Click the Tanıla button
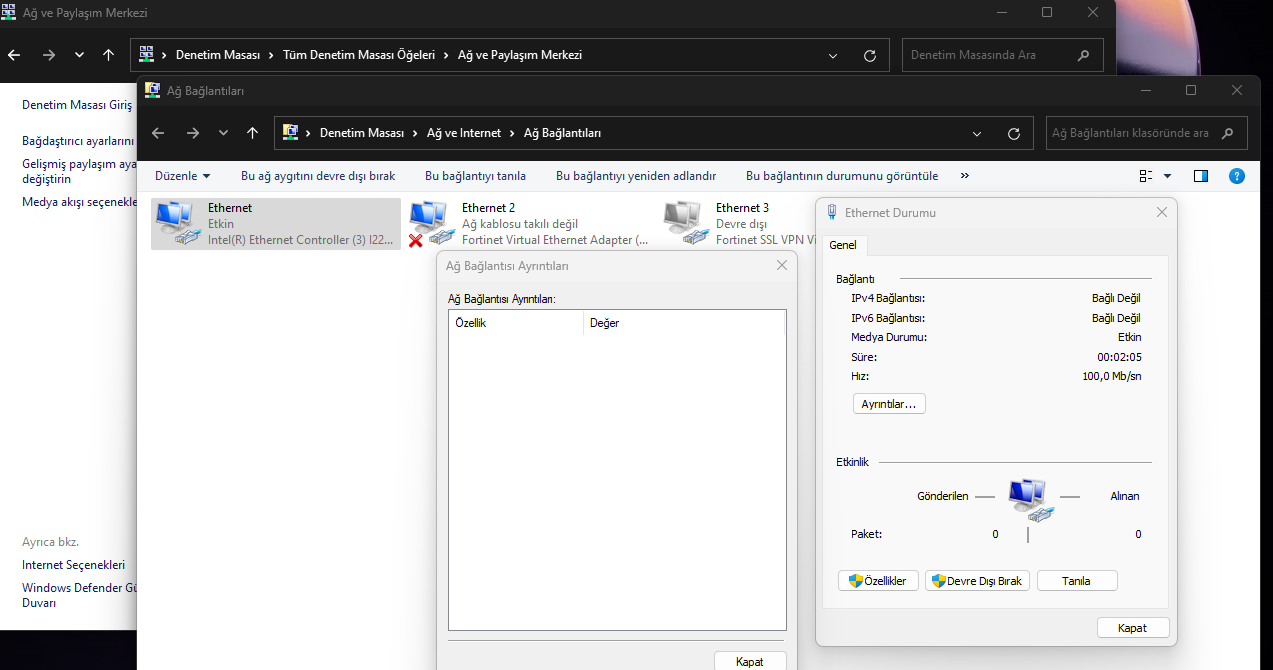 [1077, 581]
